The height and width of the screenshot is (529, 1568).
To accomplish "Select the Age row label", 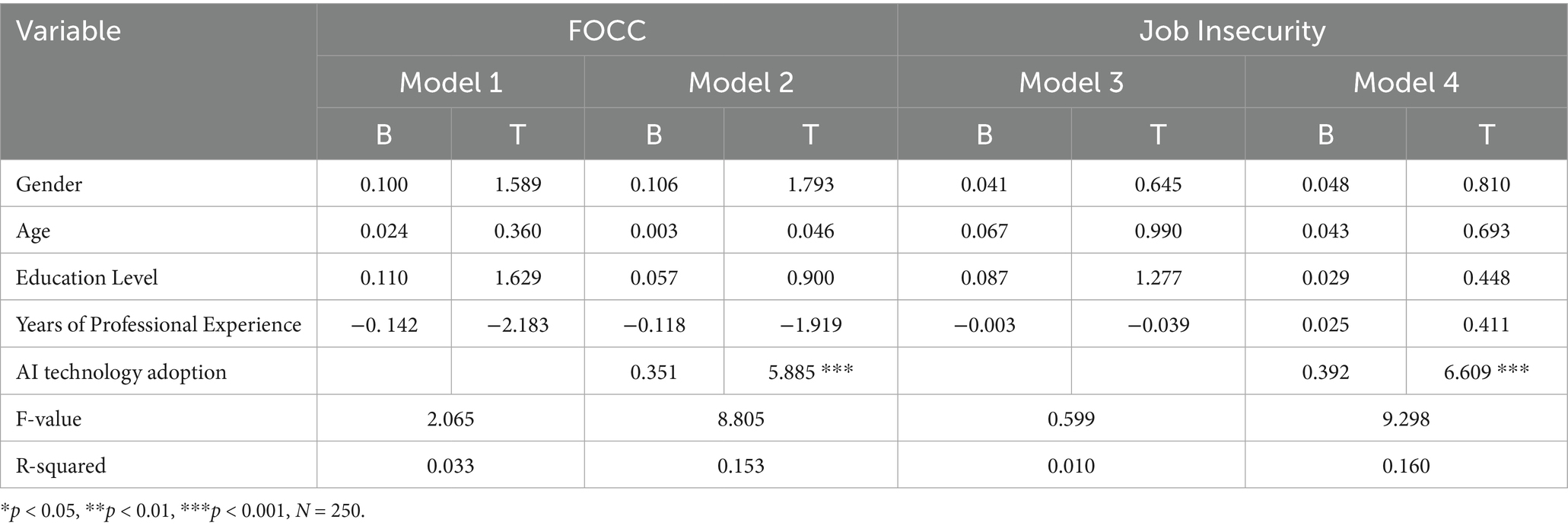I will click(x=33, y=231).
